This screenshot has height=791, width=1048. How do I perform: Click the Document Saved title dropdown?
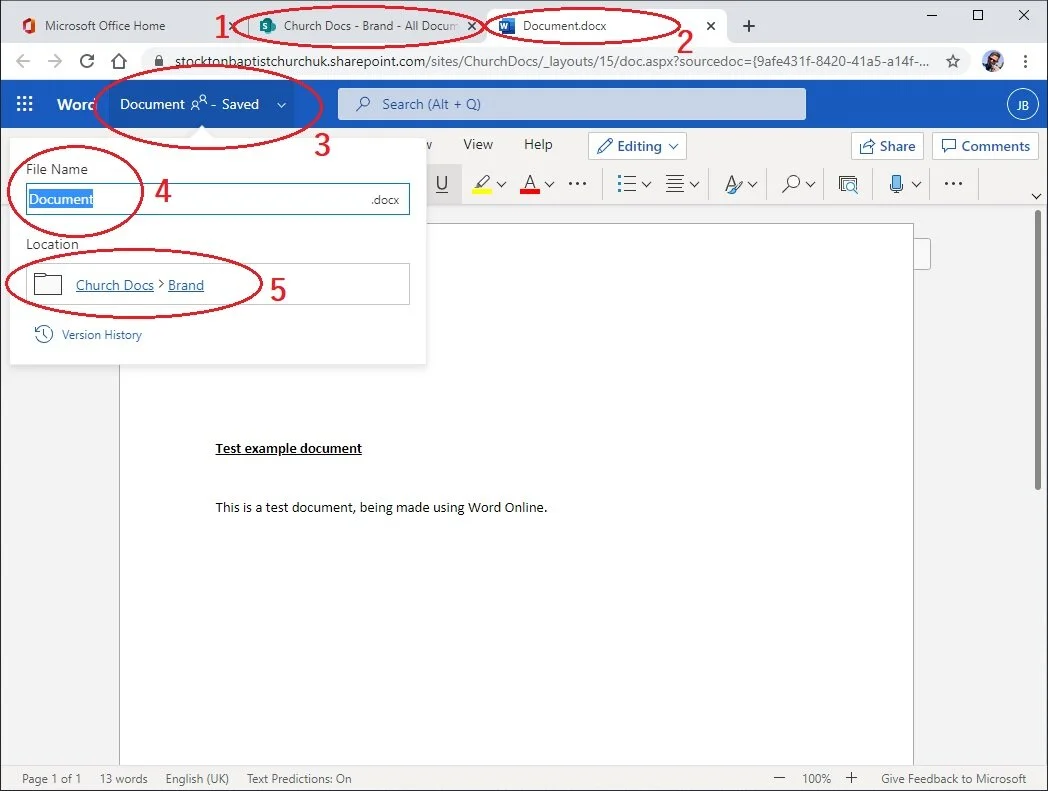click(203, 104)
